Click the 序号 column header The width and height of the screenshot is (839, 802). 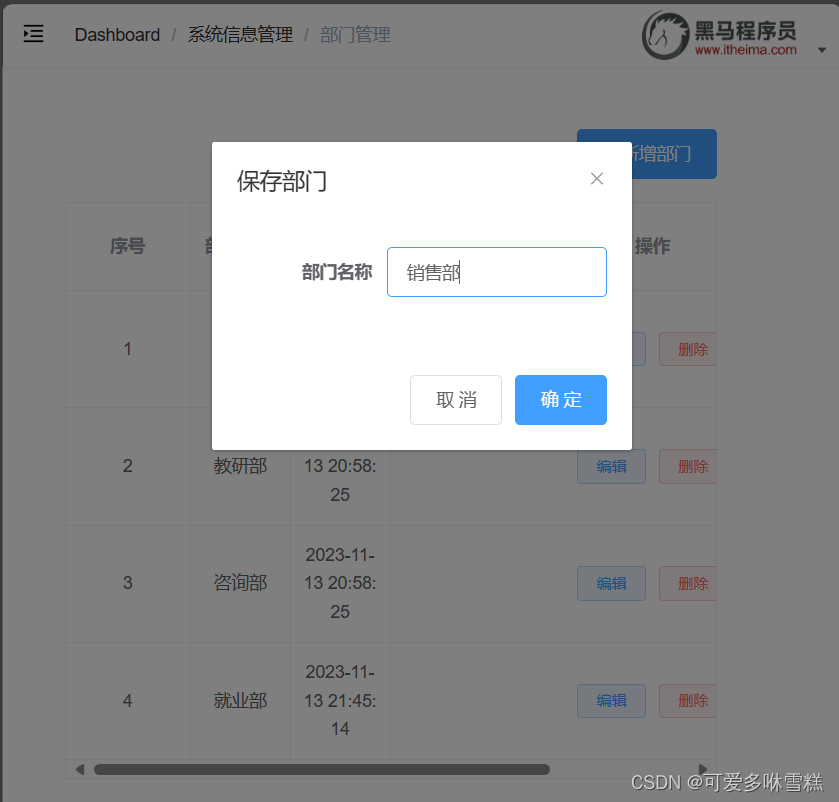127,246
